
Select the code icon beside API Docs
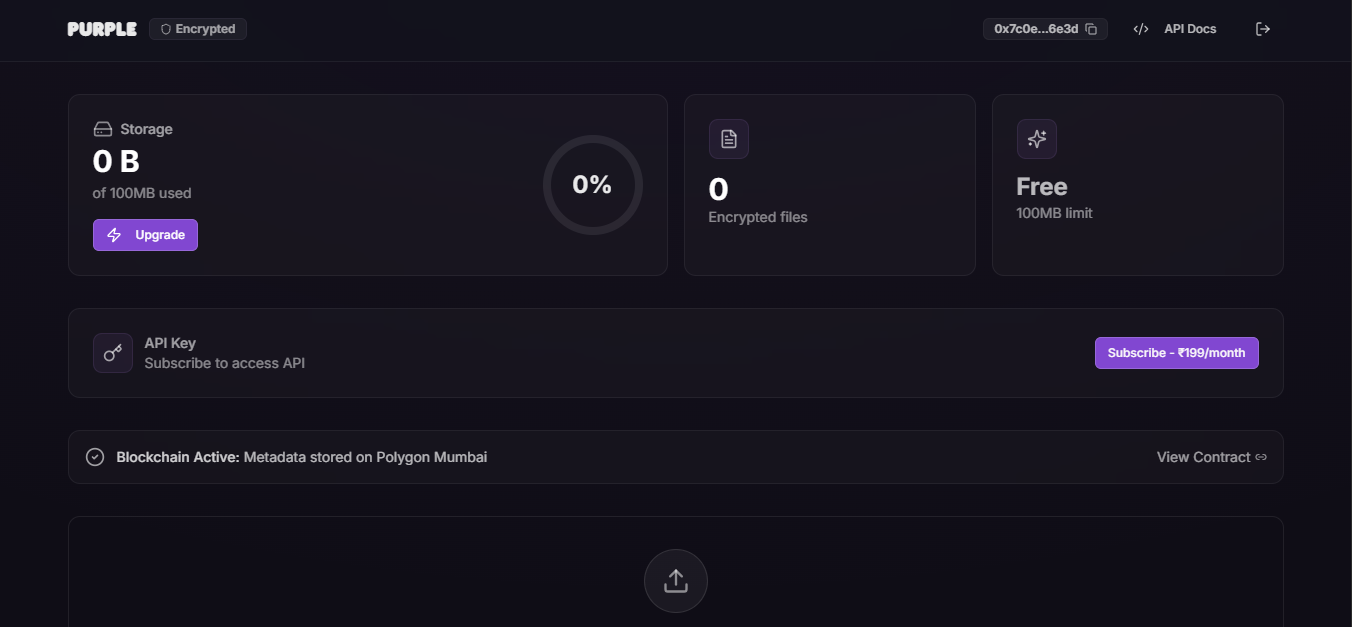point(1140,29)
